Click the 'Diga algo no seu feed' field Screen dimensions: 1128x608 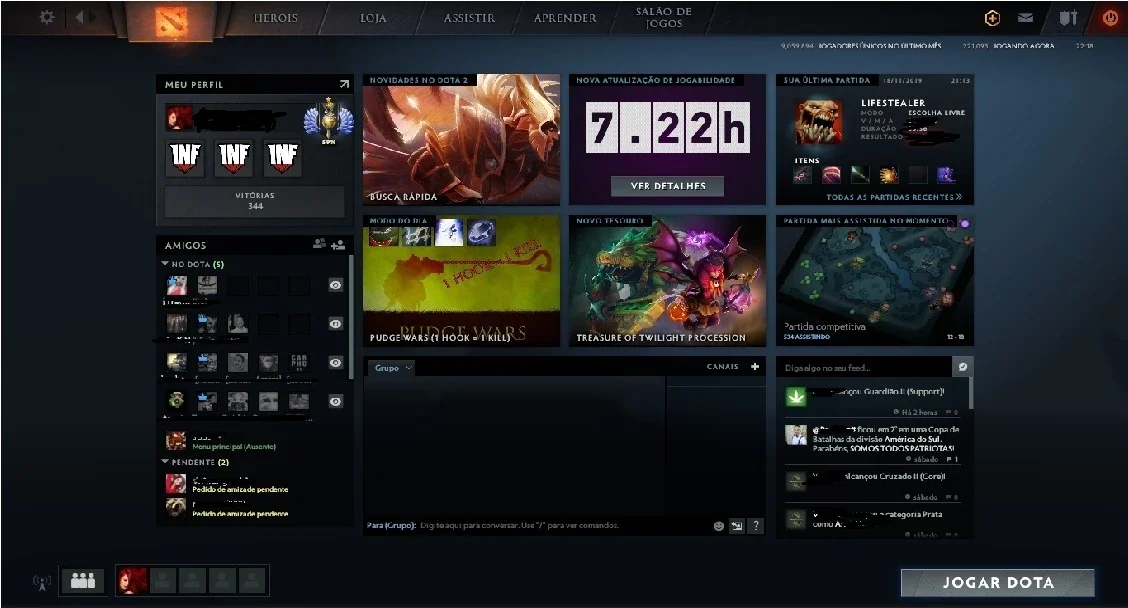point(865,367)
